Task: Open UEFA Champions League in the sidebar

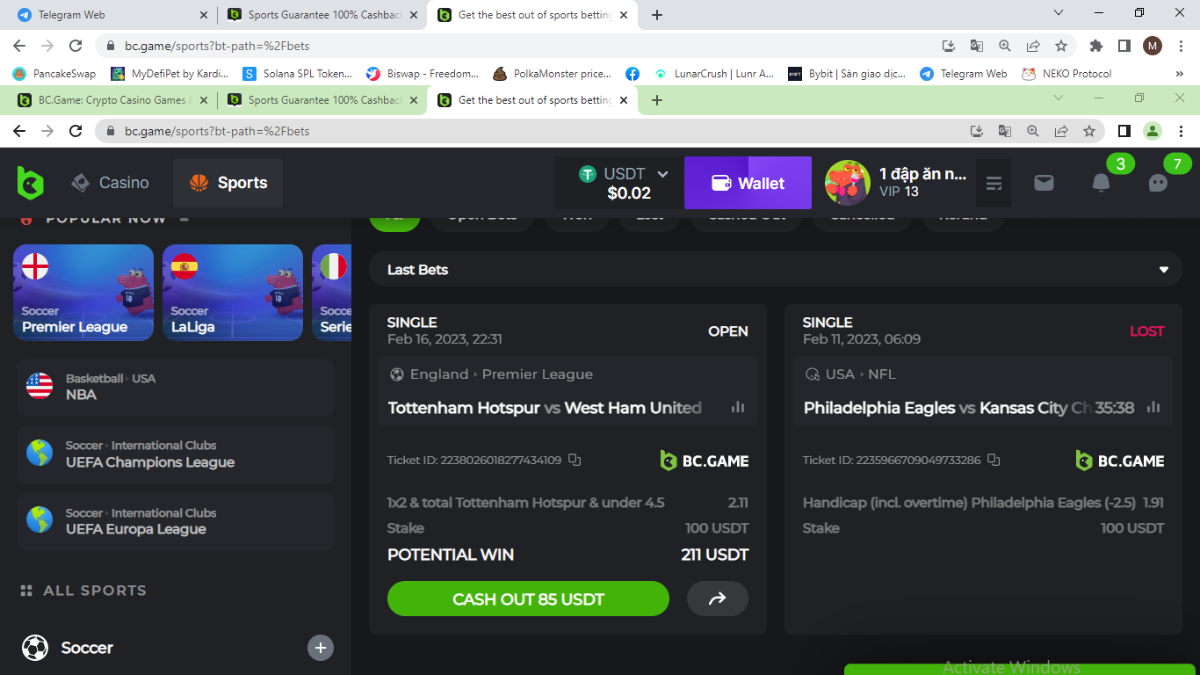Action: pos(176,454)
